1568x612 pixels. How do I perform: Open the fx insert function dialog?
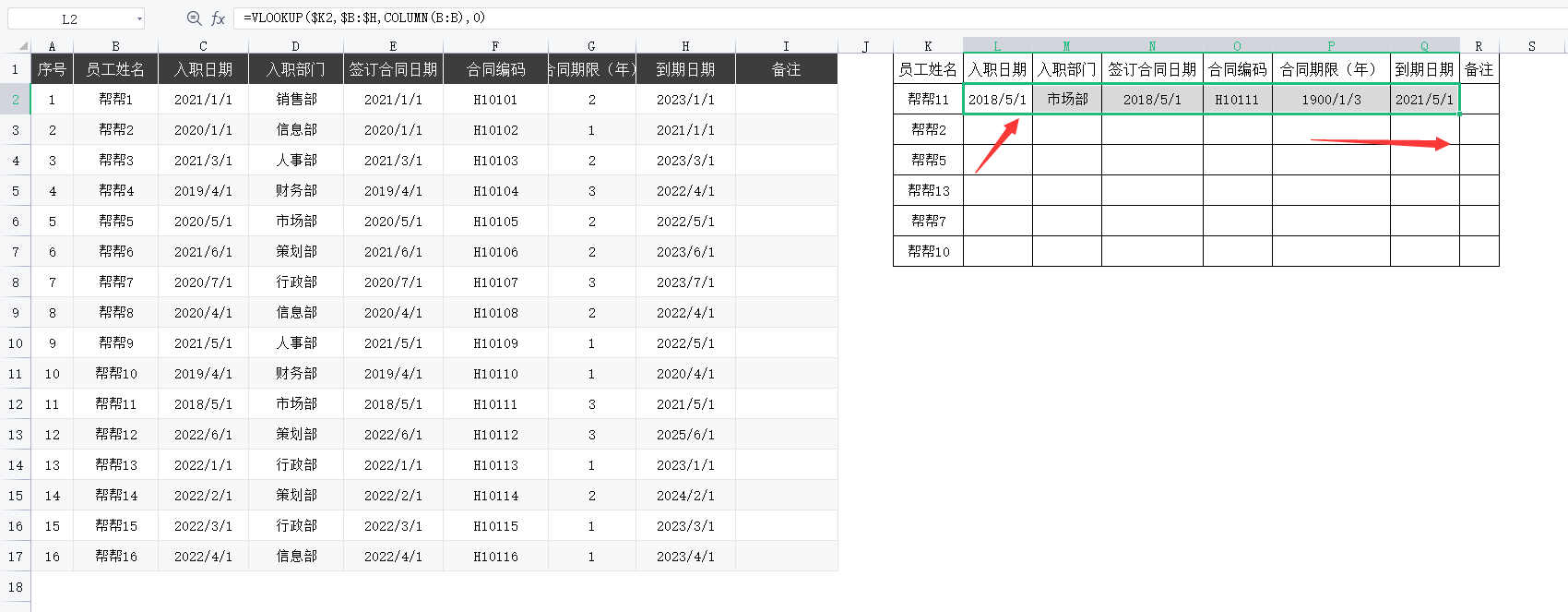[x=218, y=18]
